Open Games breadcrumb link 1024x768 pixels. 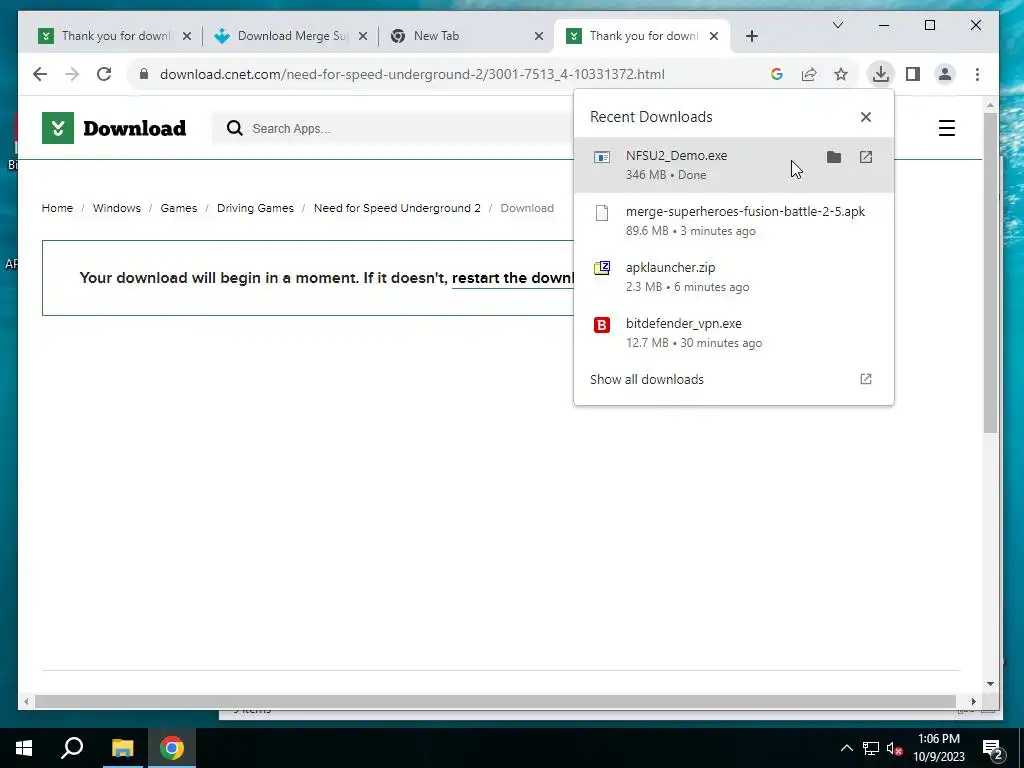tap(178, 208)
